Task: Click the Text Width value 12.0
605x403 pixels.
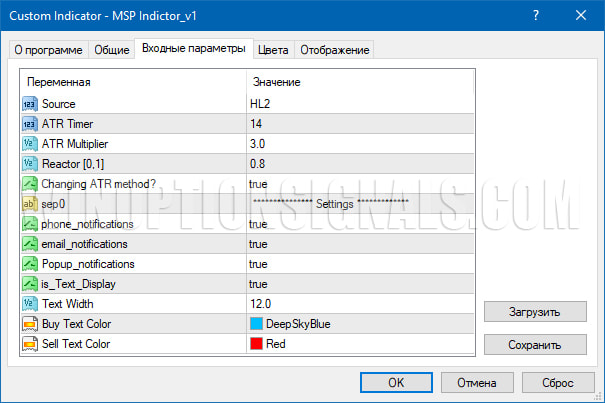Action: [x=260, y=304]
